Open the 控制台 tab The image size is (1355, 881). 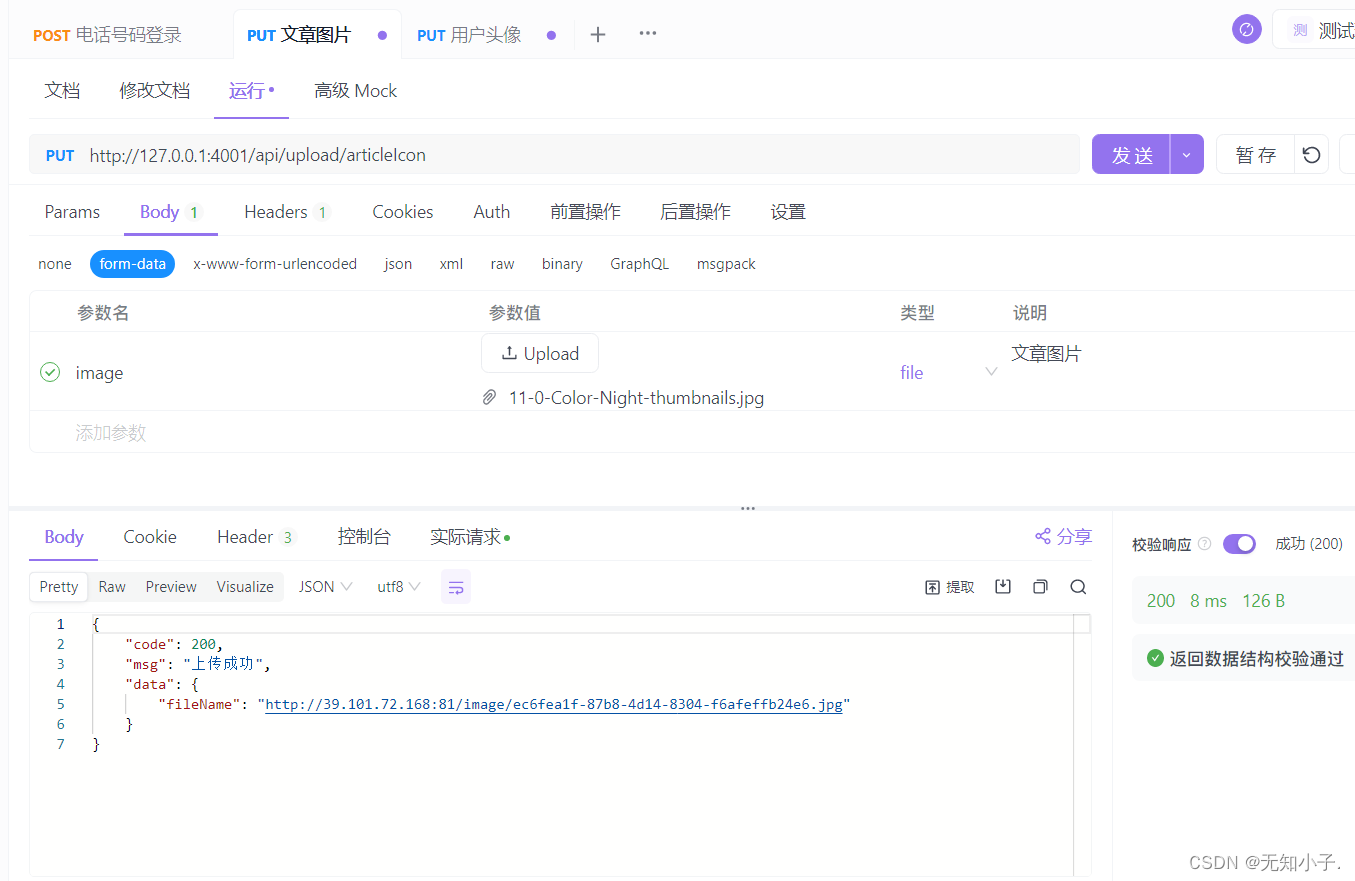[364, 537]
